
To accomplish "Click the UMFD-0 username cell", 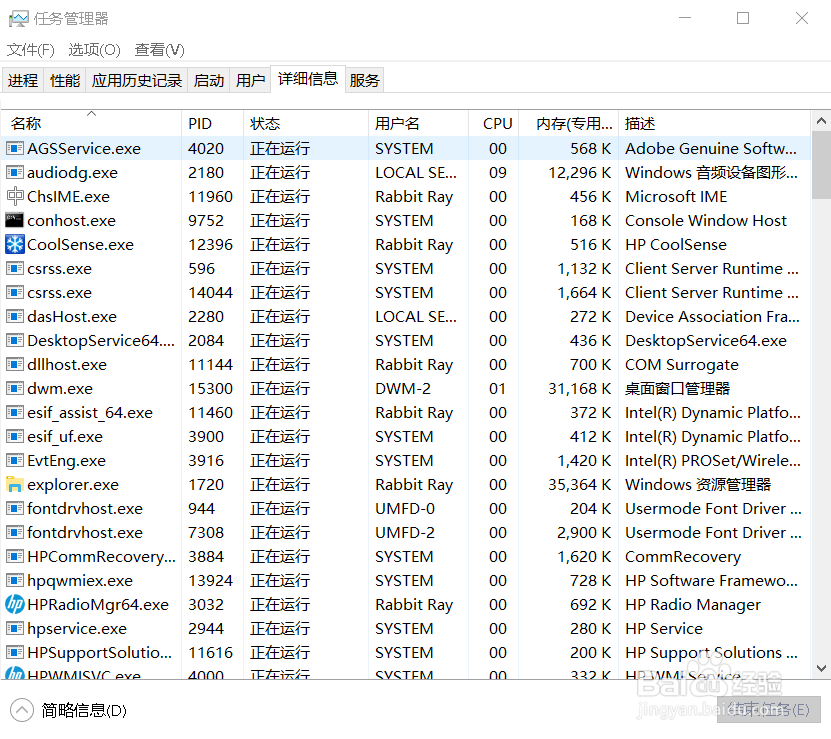I will coord(405,508).
